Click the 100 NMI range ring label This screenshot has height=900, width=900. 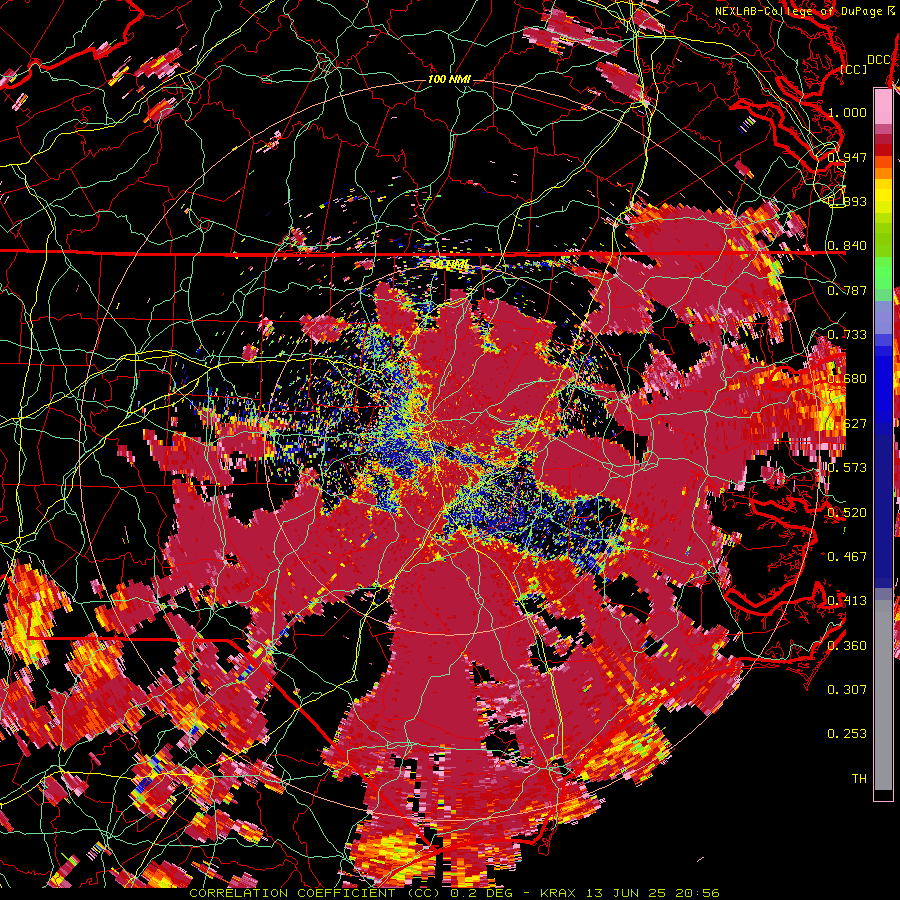pyautogui.click(x=449, y=79)
